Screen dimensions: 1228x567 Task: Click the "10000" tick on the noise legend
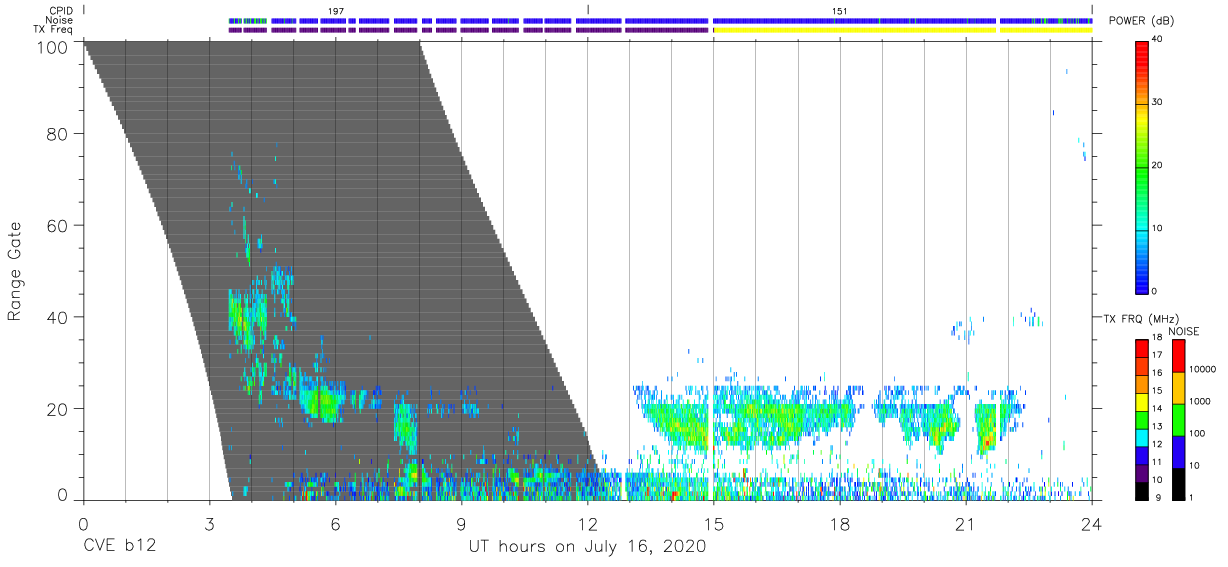coord(1203,369)
